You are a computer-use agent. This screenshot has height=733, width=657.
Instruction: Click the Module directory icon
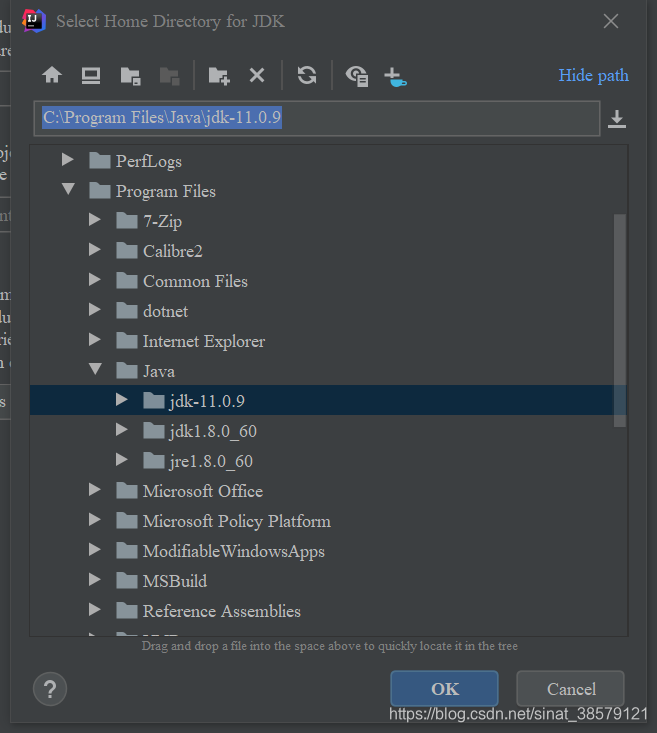[x=169, y=76]
